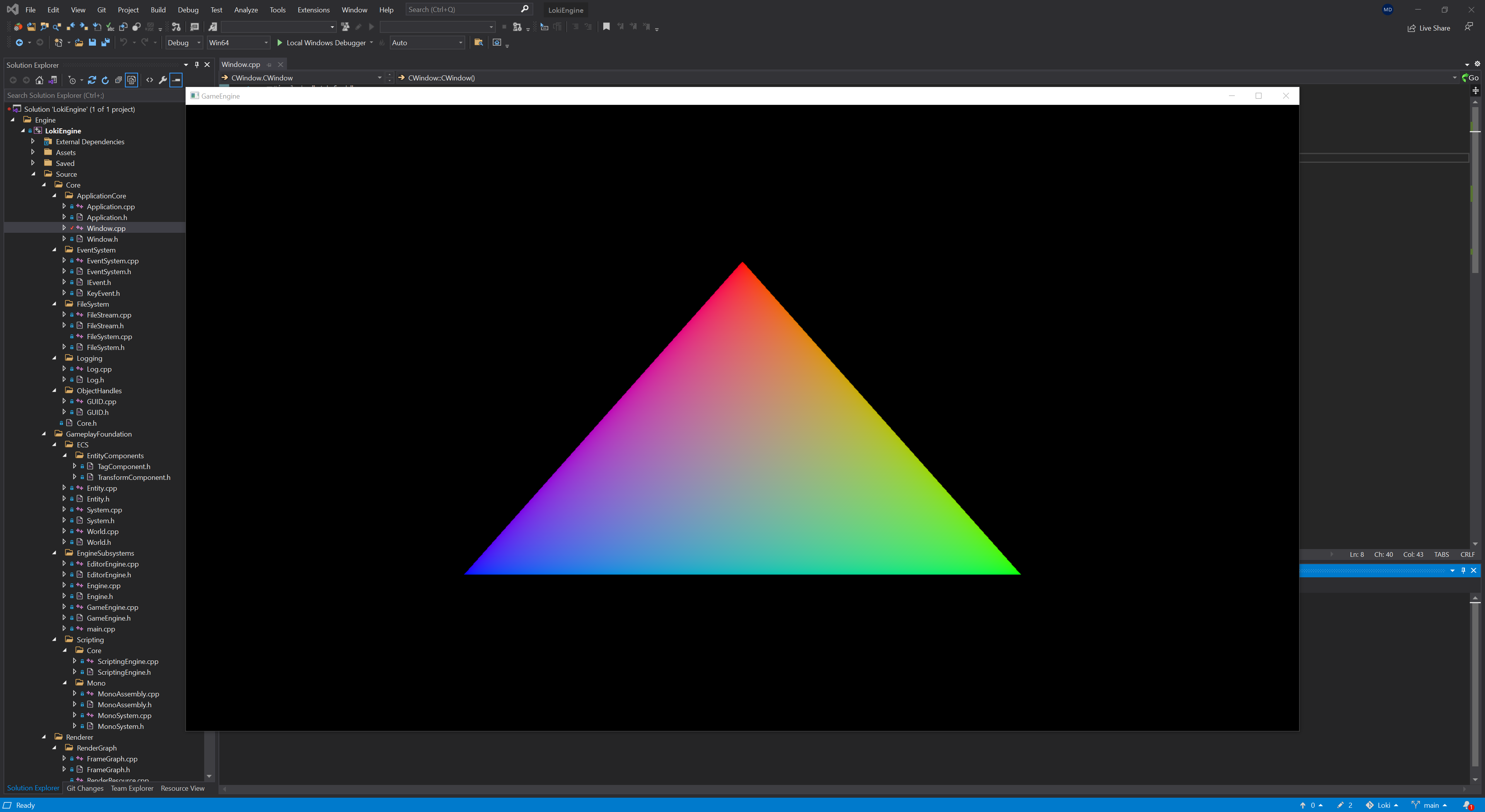Screen dimensions: 1485x812
Task: Click the feedback icon next to Live Share
Action: pyautogui.click(x=1468, y=27)
